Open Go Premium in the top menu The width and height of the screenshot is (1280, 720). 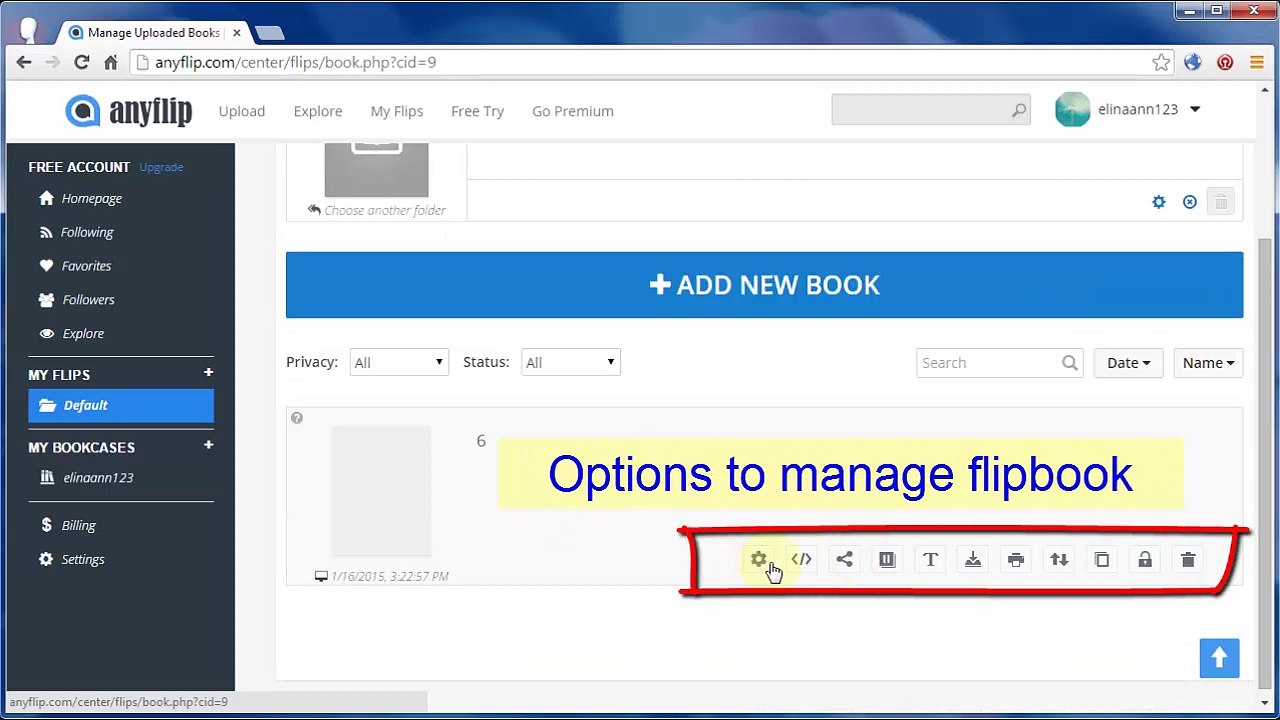tap(573, 111)
